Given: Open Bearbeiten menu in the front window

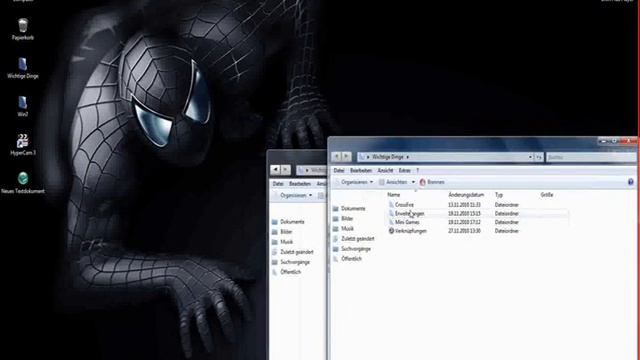Looking at the screenshot, I should click(x=361, y=170).
